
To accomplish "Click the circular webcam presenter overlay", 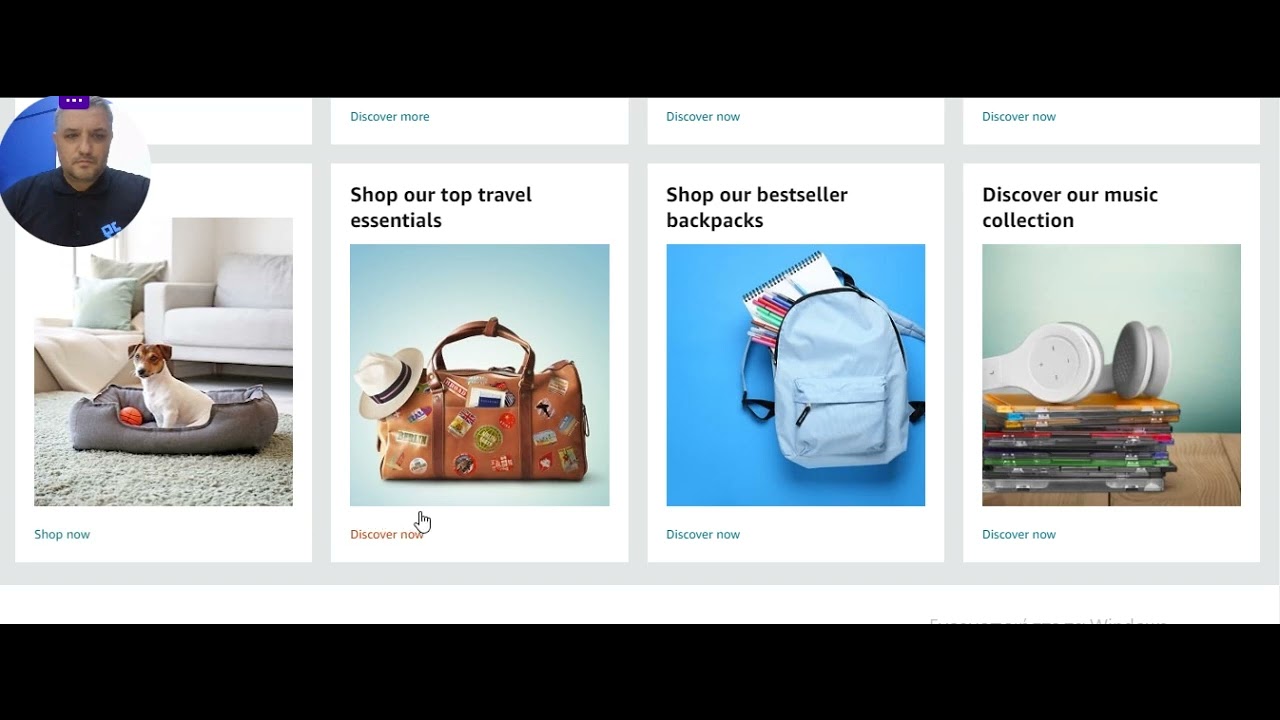I will [75, 171].
